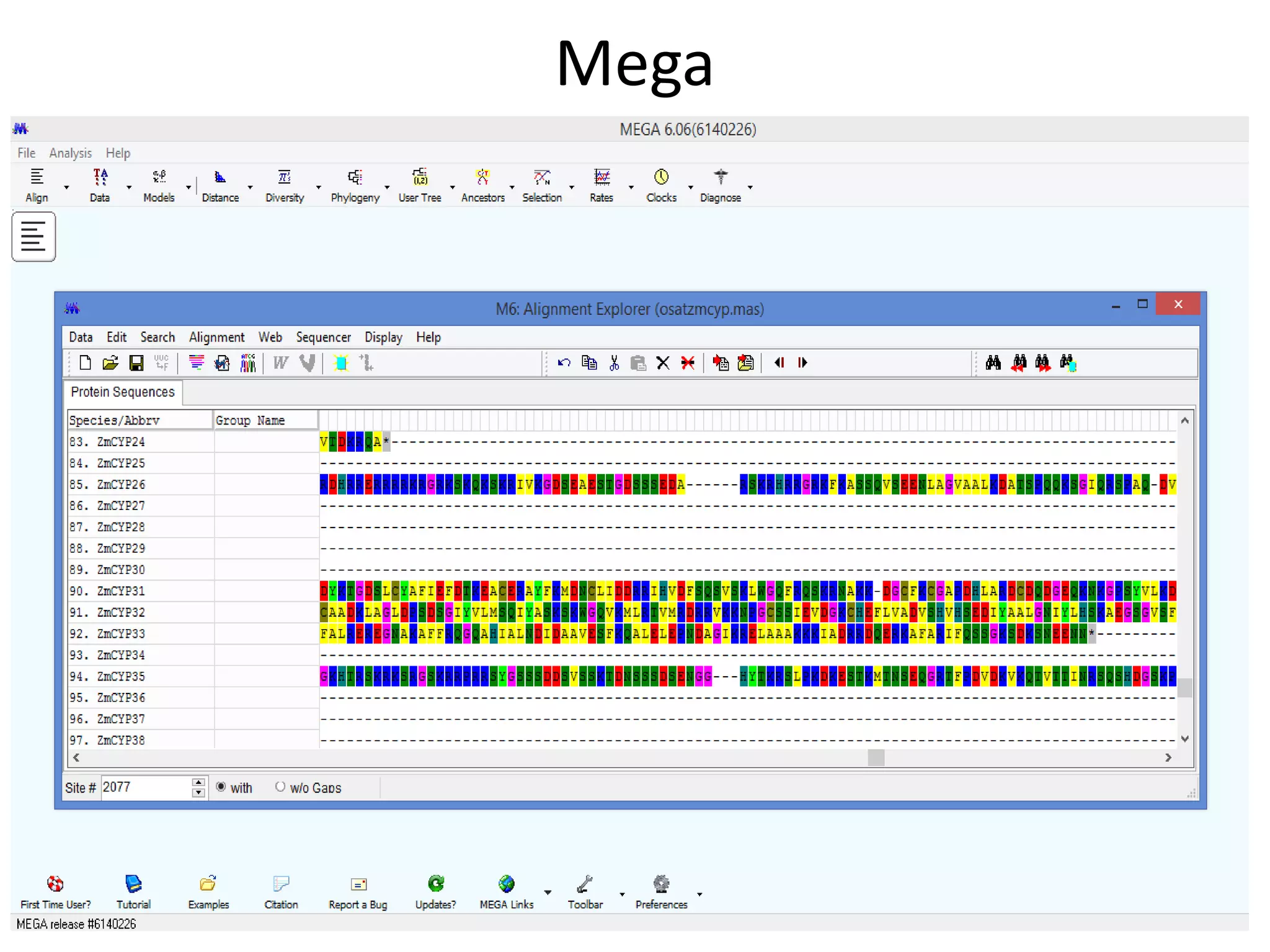
Task: Open the Alignment menu in Alignment Explorer
Action: (216, 337)
